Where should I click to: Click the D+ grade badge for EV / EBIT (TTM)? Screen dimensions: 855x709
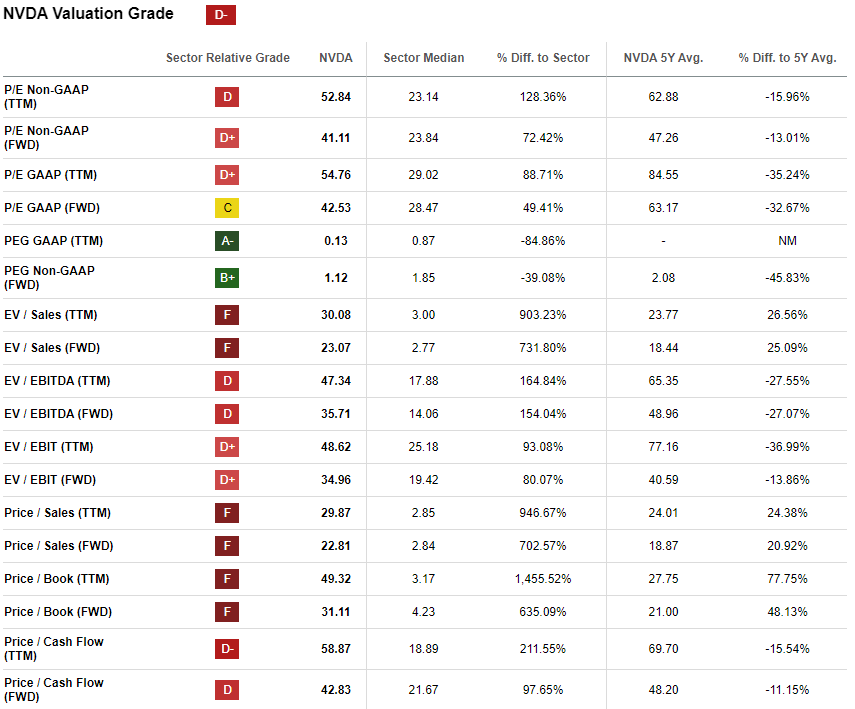[x=227, y=447]
